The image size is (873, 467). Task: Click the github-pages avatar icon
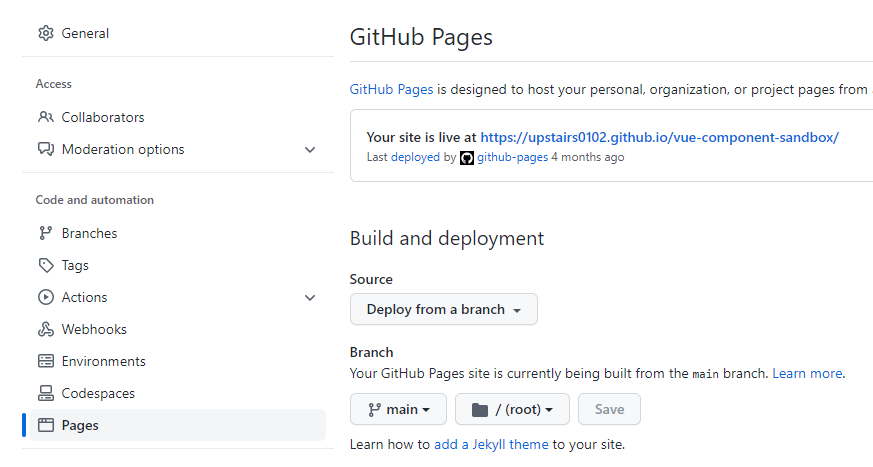click(x=466, y=158)
